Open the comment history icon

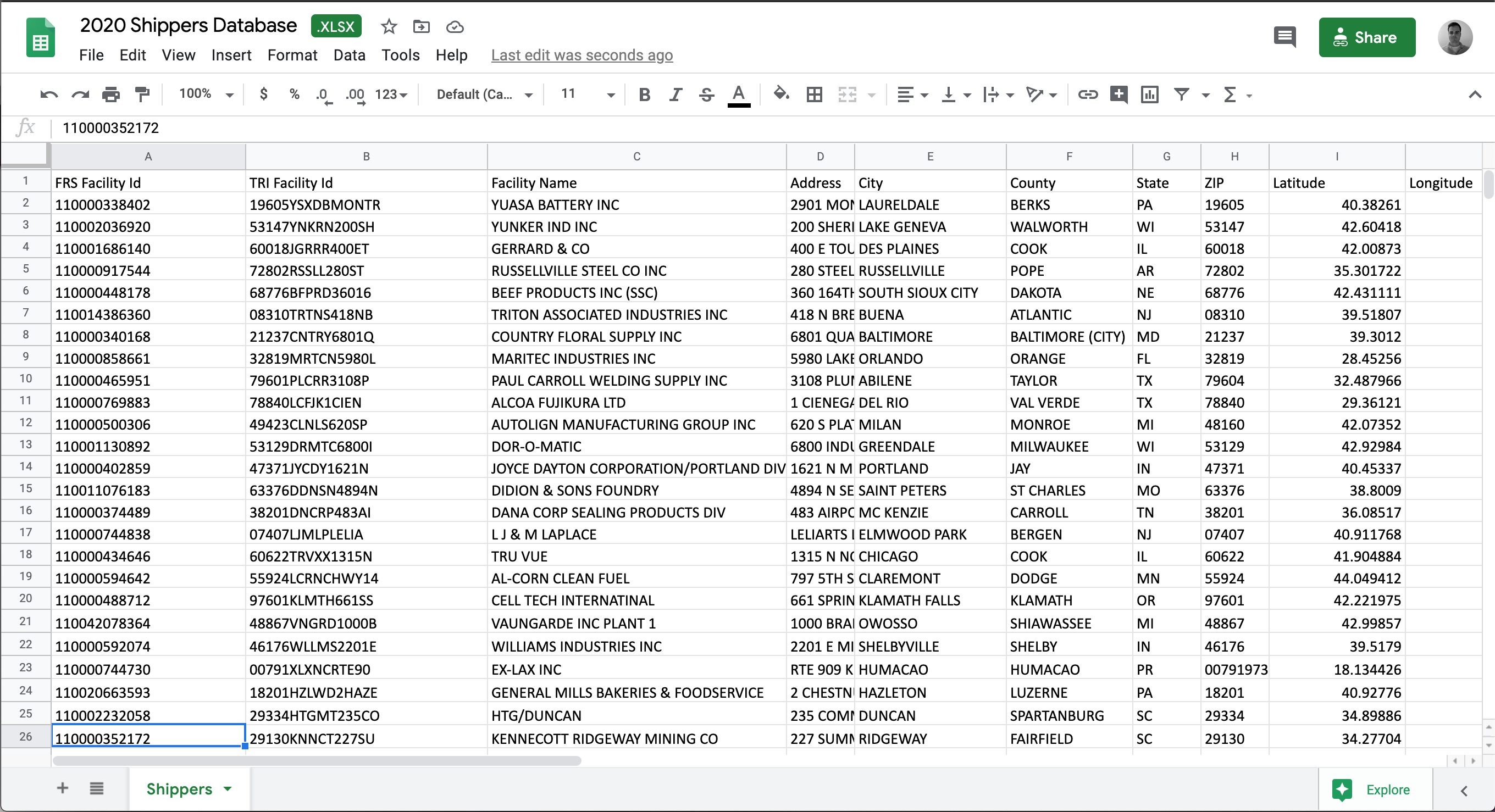(x=1284, y=38)
